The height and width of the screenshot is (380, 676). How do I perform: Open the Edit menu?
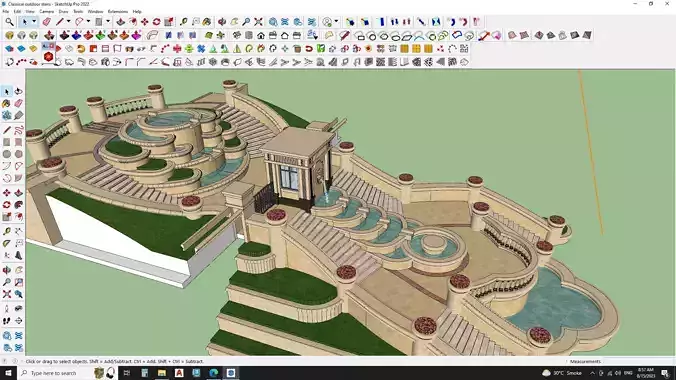pyautogui.click(x=17, y=12)
